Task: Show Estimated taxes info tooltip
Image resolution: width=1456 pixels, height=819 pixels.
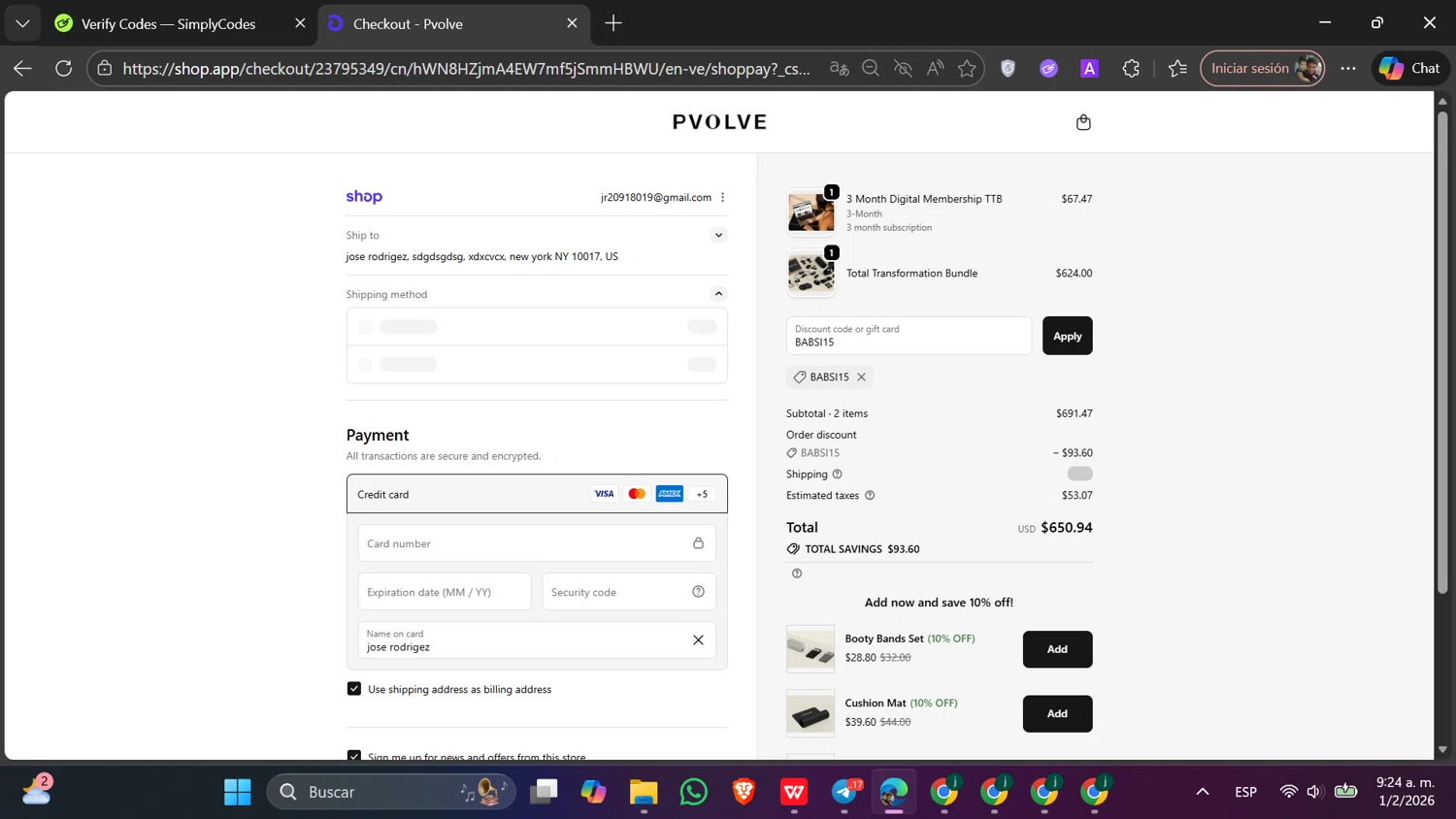Action: pyautogui.click(x=870, y=495)
